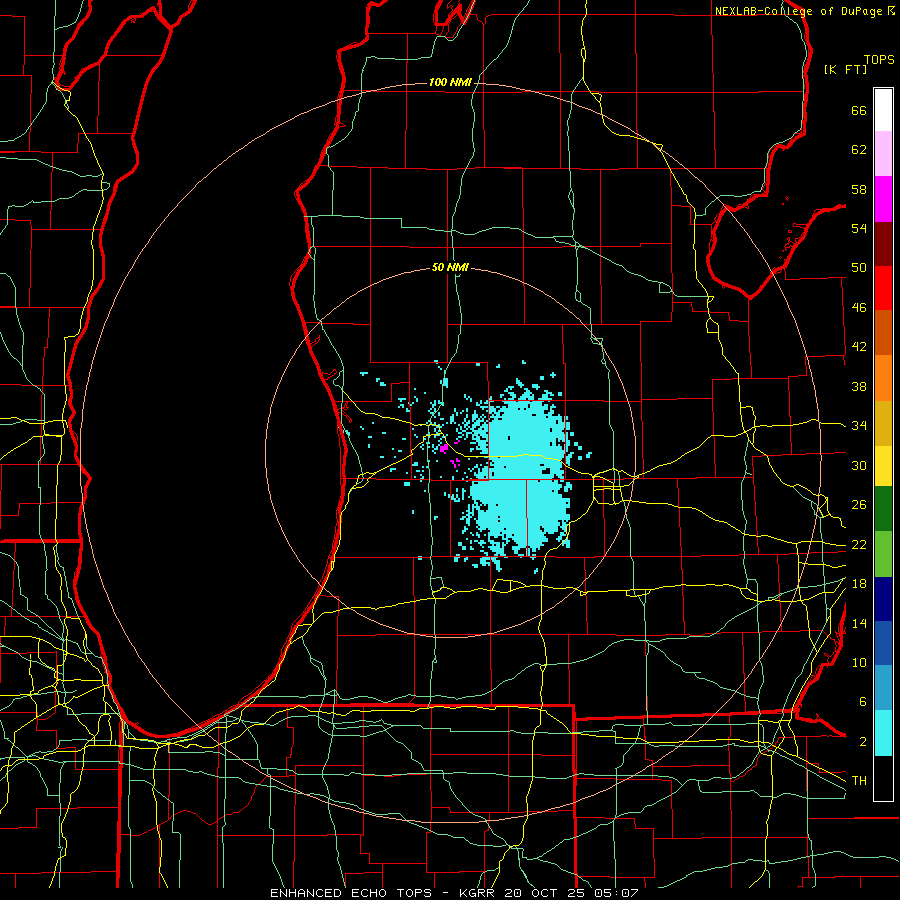Click the "66" legend value

pos(859,110)
